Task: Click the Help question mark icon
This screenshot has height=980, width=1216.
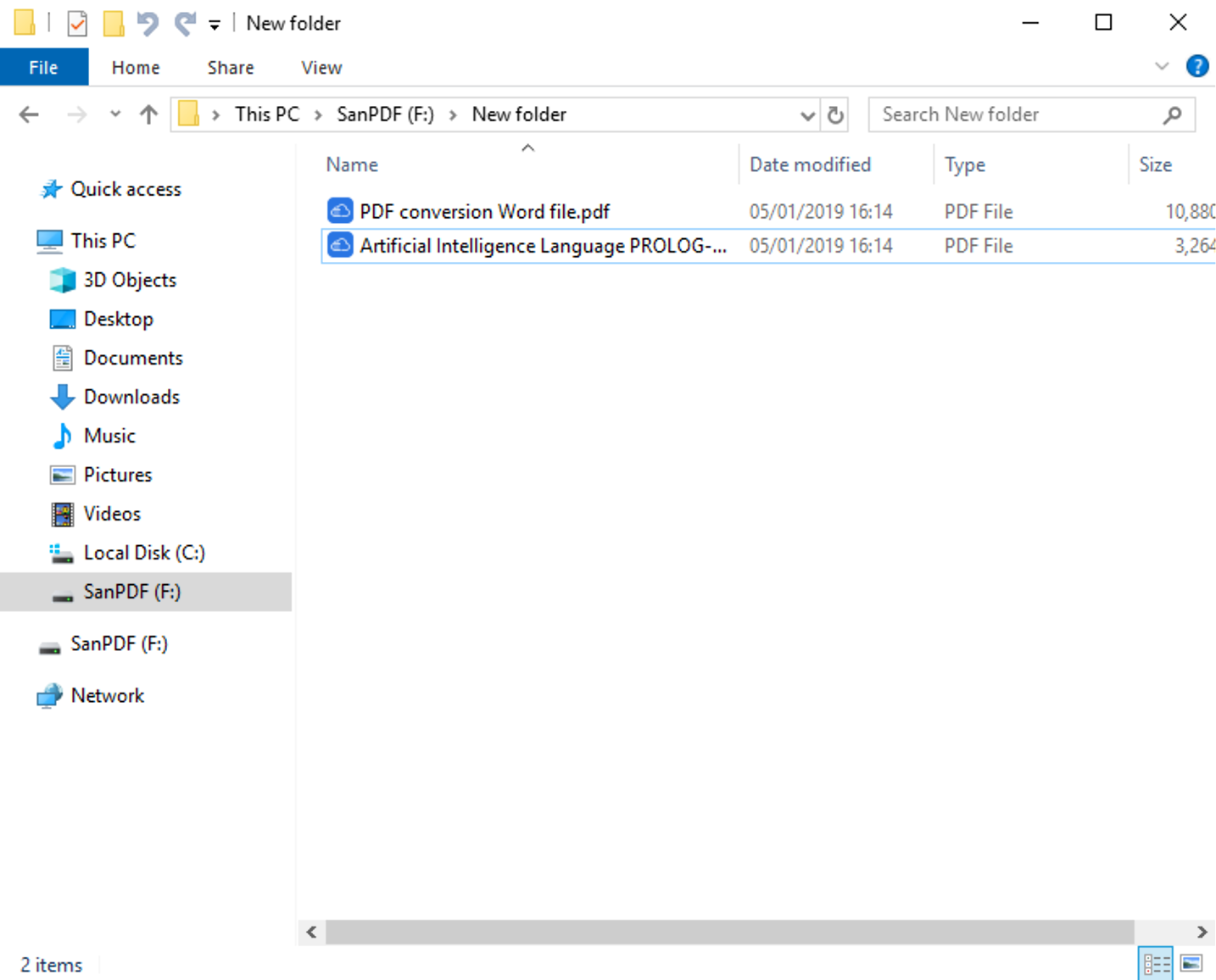Action: click(x=1197, y=66)
